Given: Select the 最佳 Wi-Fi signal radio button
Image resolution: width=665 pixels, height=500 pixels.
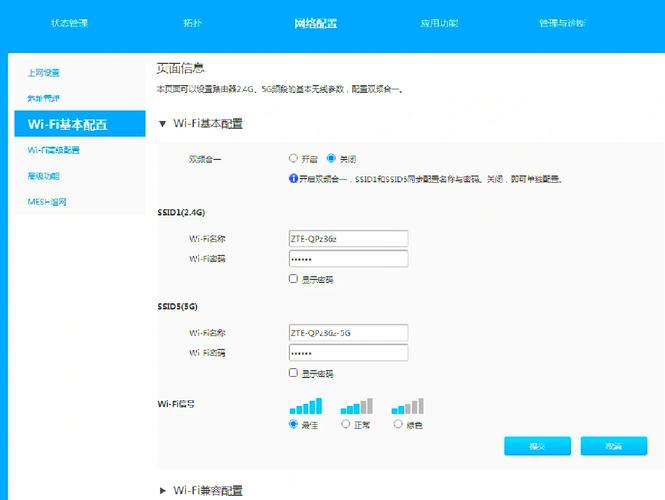Looking at the screenshot, I should (293, 424).
